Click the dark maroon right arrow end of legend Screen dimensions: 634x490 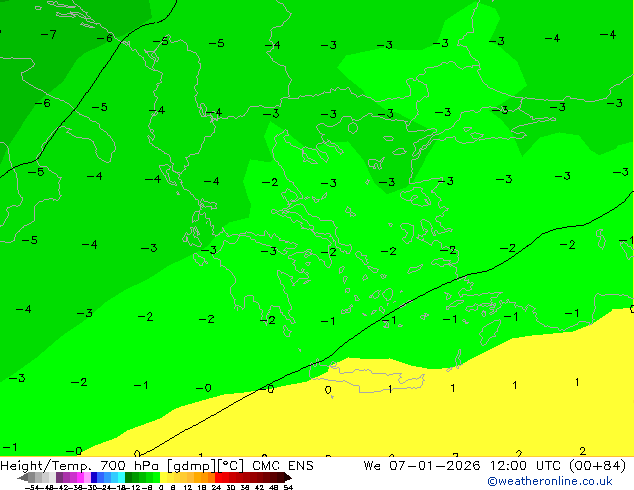point(287,478)
